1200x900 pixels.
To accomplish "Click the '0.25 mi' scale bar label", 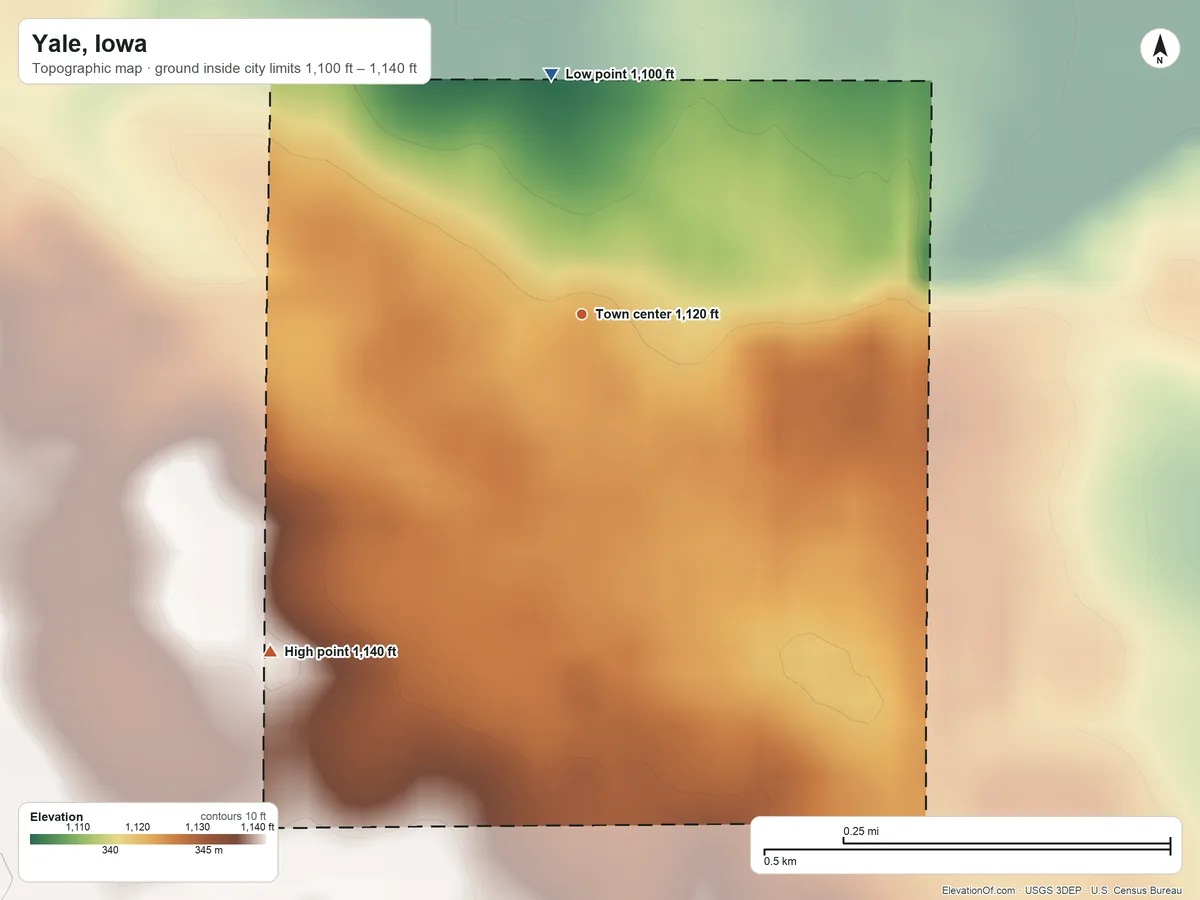I will pyautogui.click(x=861, y=831).
